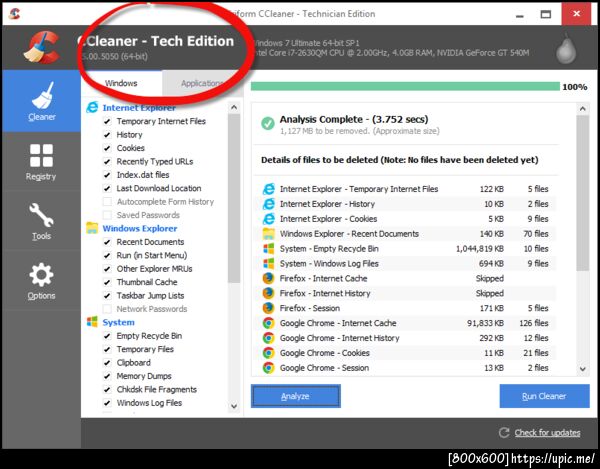600x469 pixels.
Task: Uncheck Empty Recycle Bin checkbox
Action: (107, 336)
